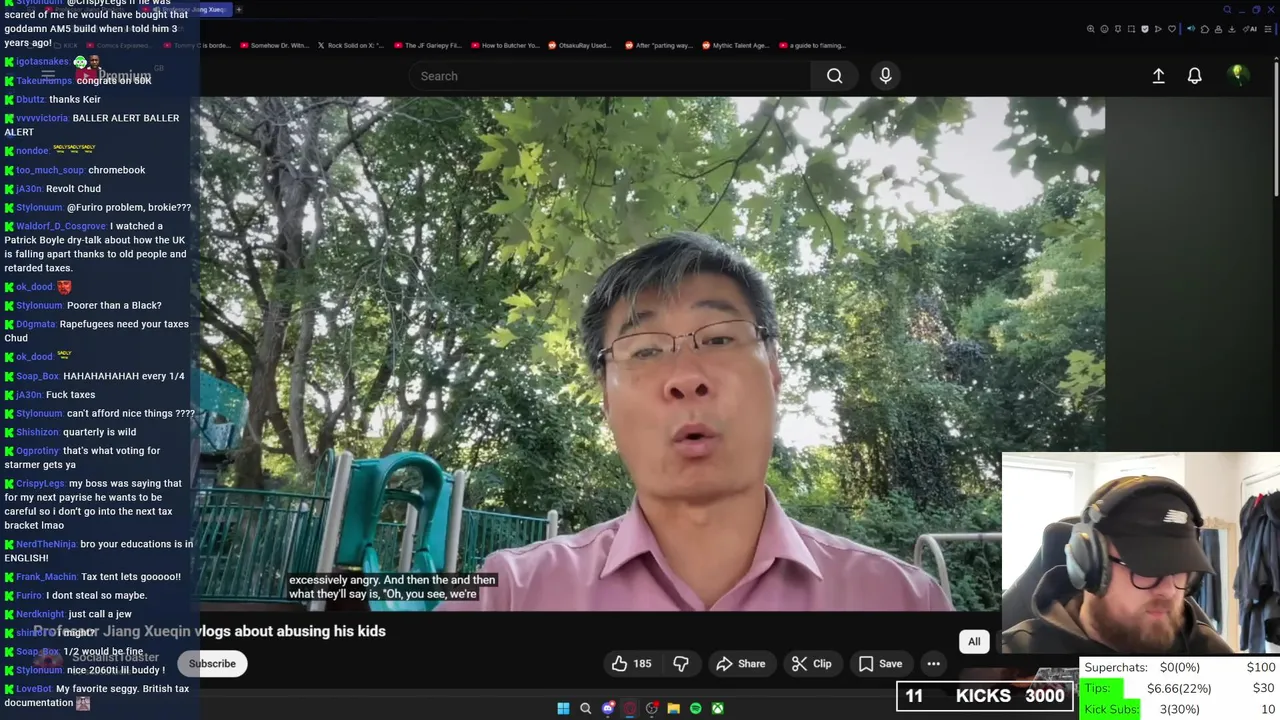Screen dimensions: 1280x720
Task: Open 'a guide to flaming...' bookmark
Action: 811,45
